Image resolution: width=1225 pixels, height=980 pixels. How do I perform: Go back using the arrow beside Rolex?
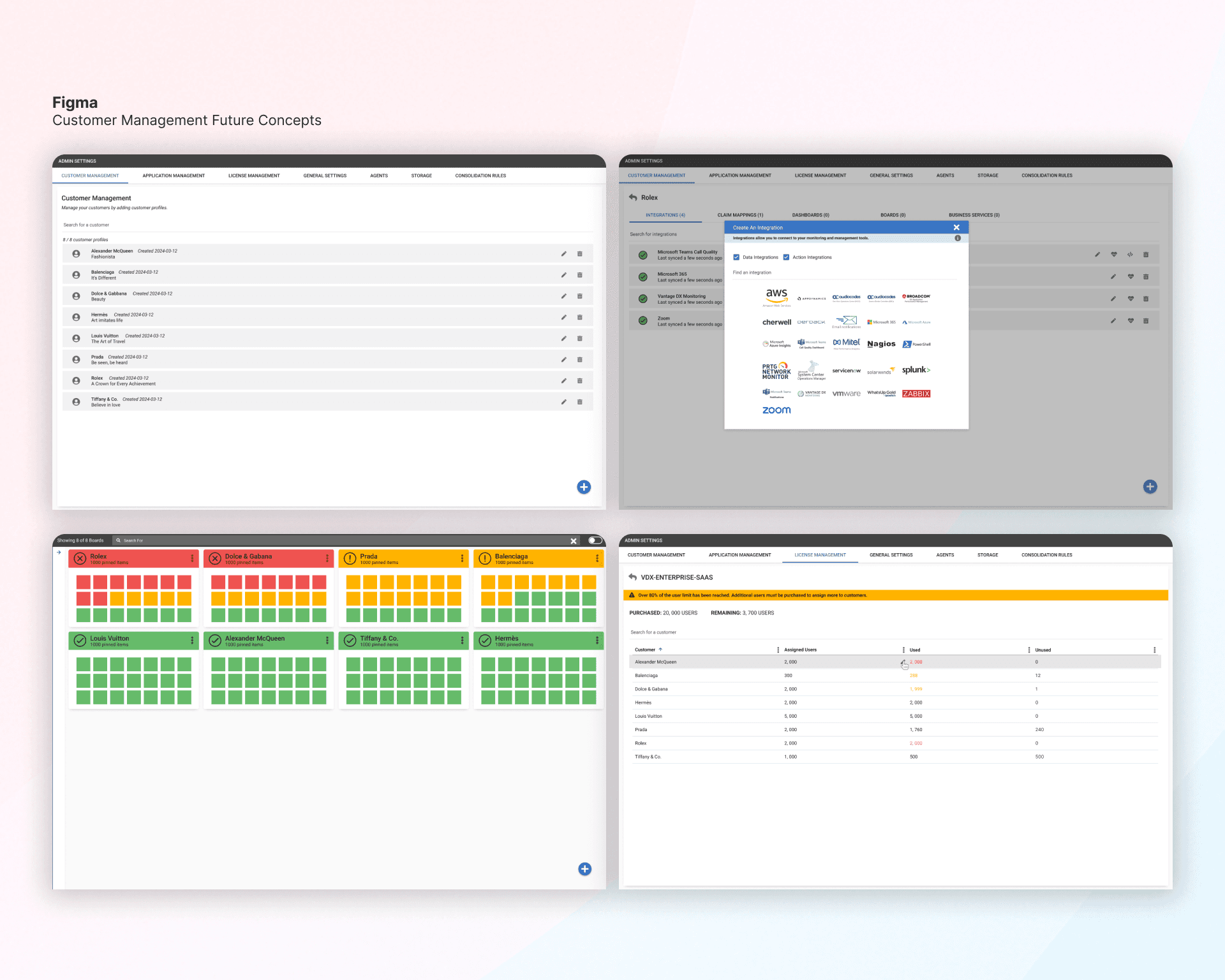pos(633,198)
